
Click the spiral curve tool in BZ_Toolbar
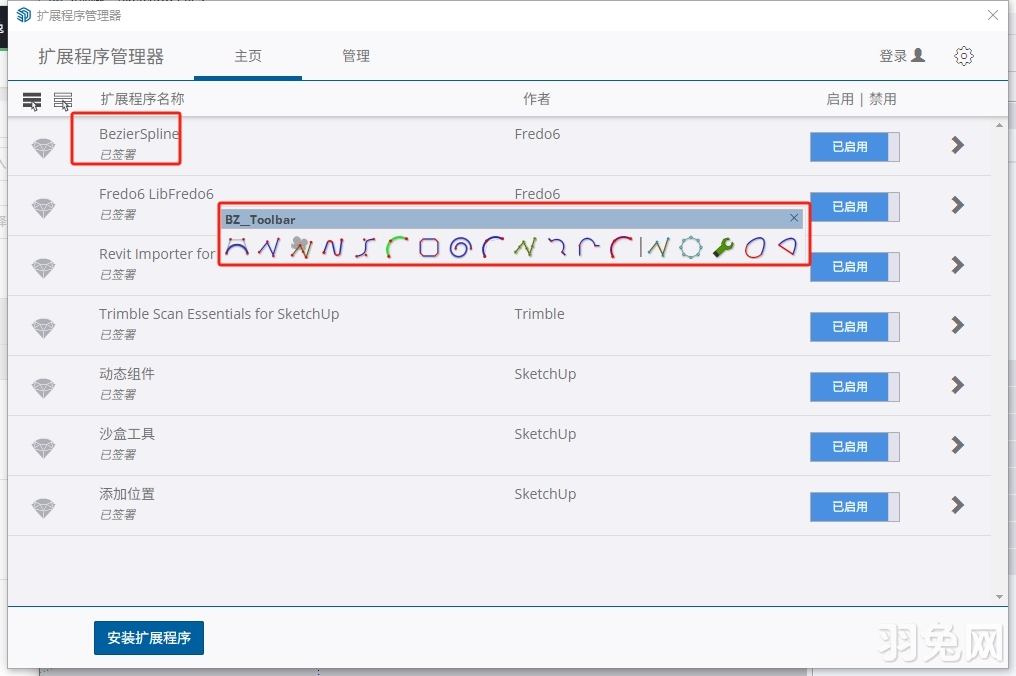point(460,247)
